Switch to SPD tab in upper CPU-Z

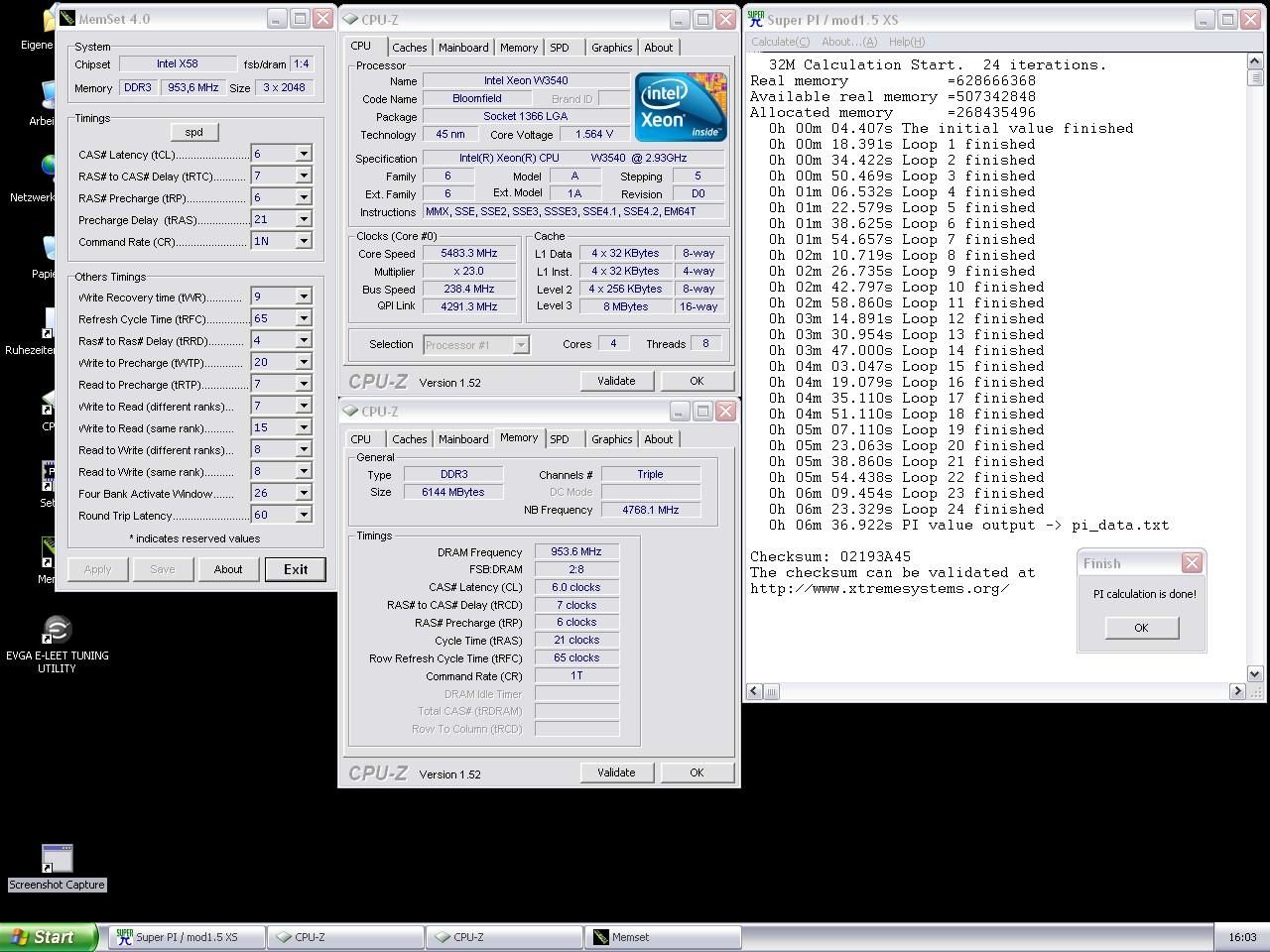click(560, 48)
